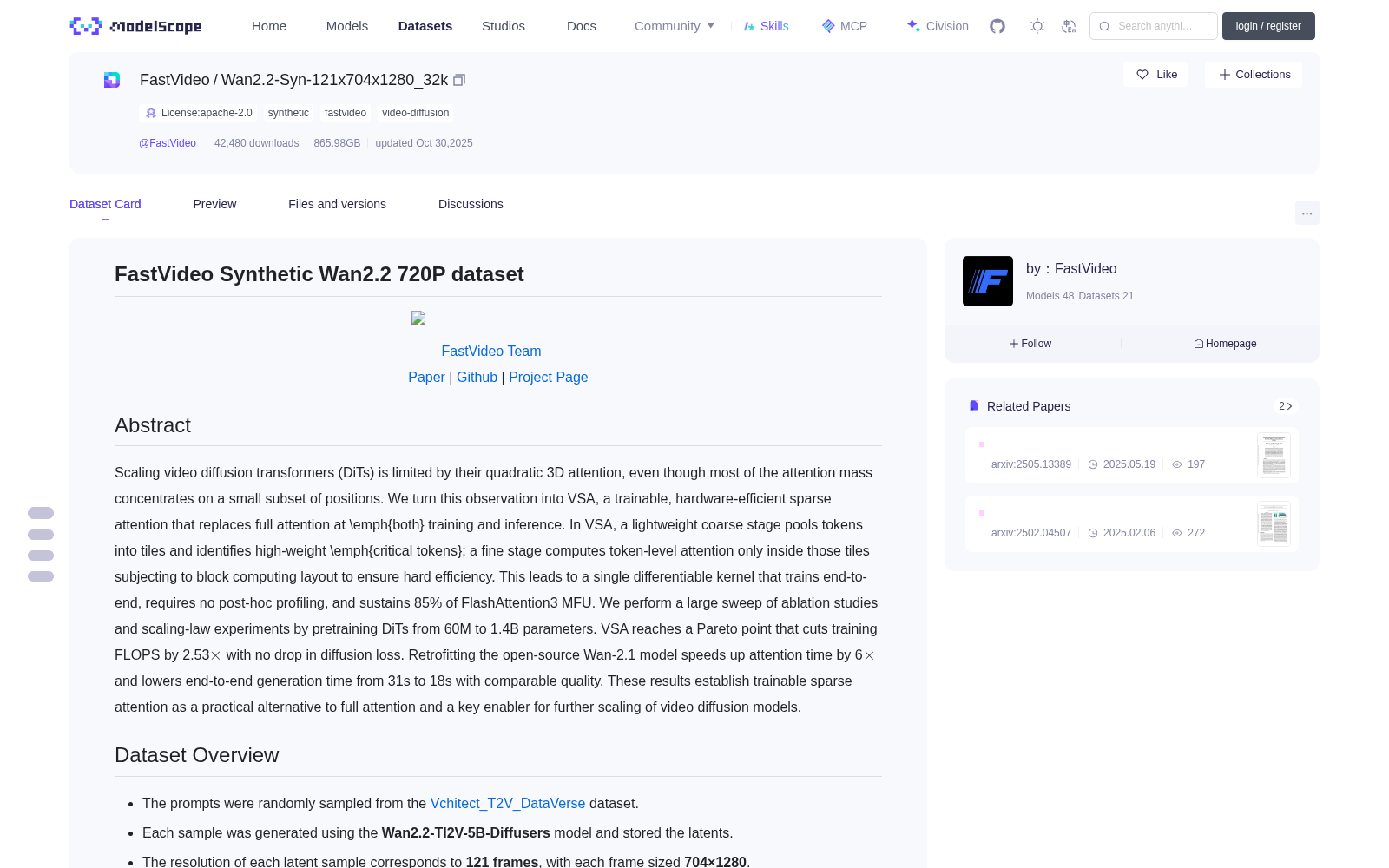The height and width of the screenshot is (868, 1389).
Task: Open the arxiv:2505.13389 paper entry
Action: pyautogui.click(x=1132, y=456)
